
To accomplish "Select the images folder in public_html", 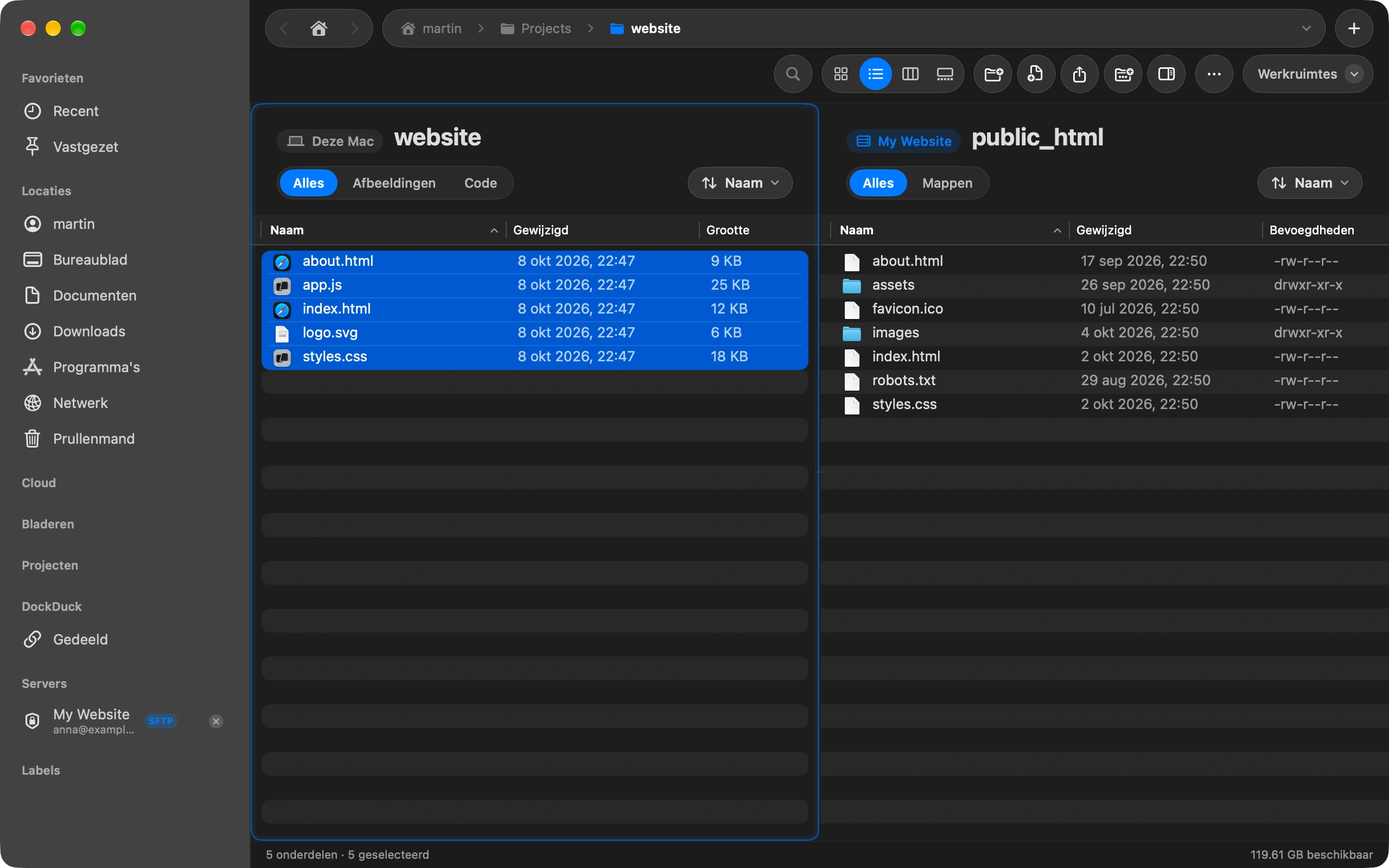I will pyautogui.click(x=1104, y=333).
